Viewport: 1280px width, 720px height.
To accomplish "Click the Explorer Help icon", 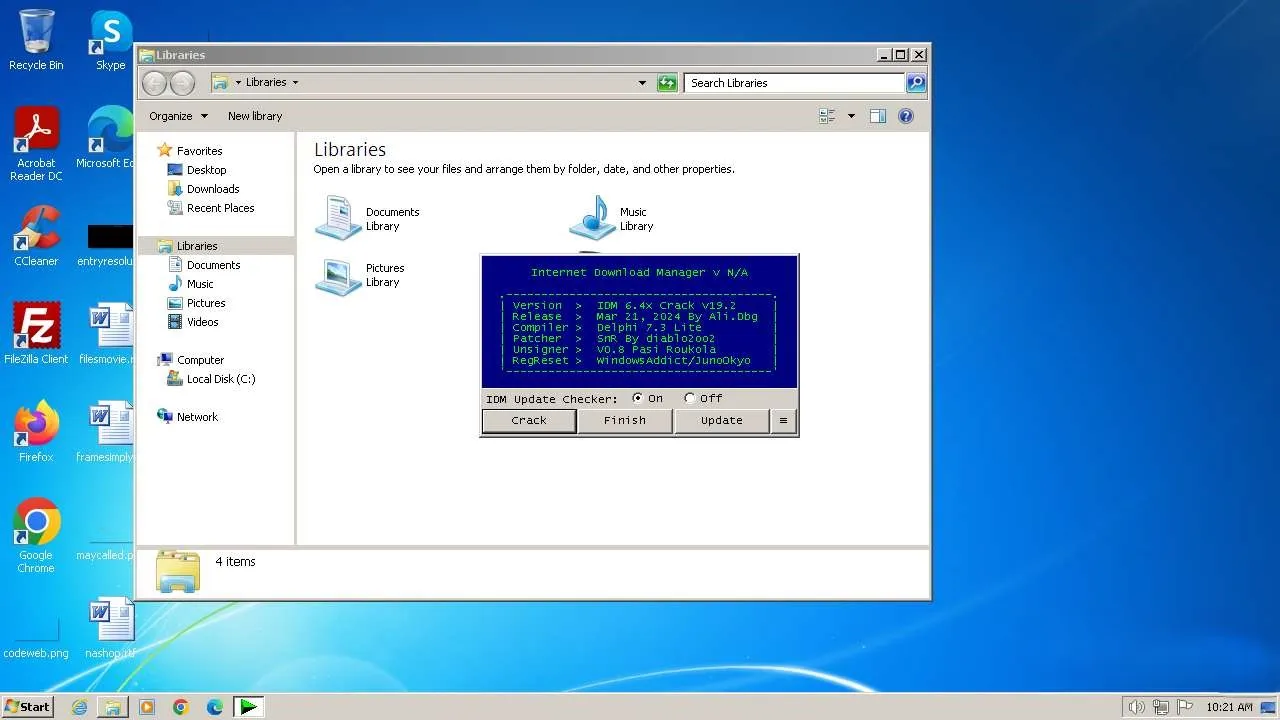I will pos(906,116).
